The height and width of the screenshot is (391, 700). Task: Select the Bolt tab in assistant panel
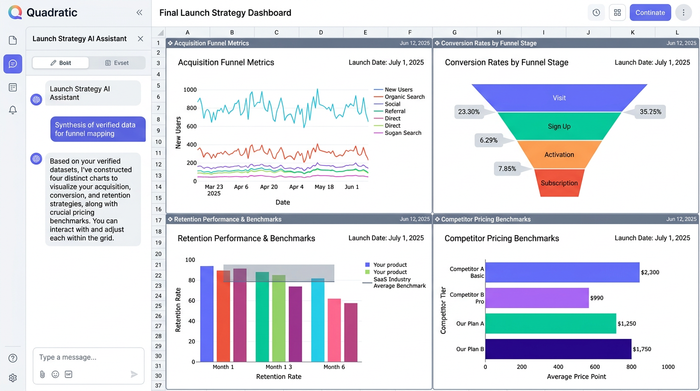click(61, 63)
